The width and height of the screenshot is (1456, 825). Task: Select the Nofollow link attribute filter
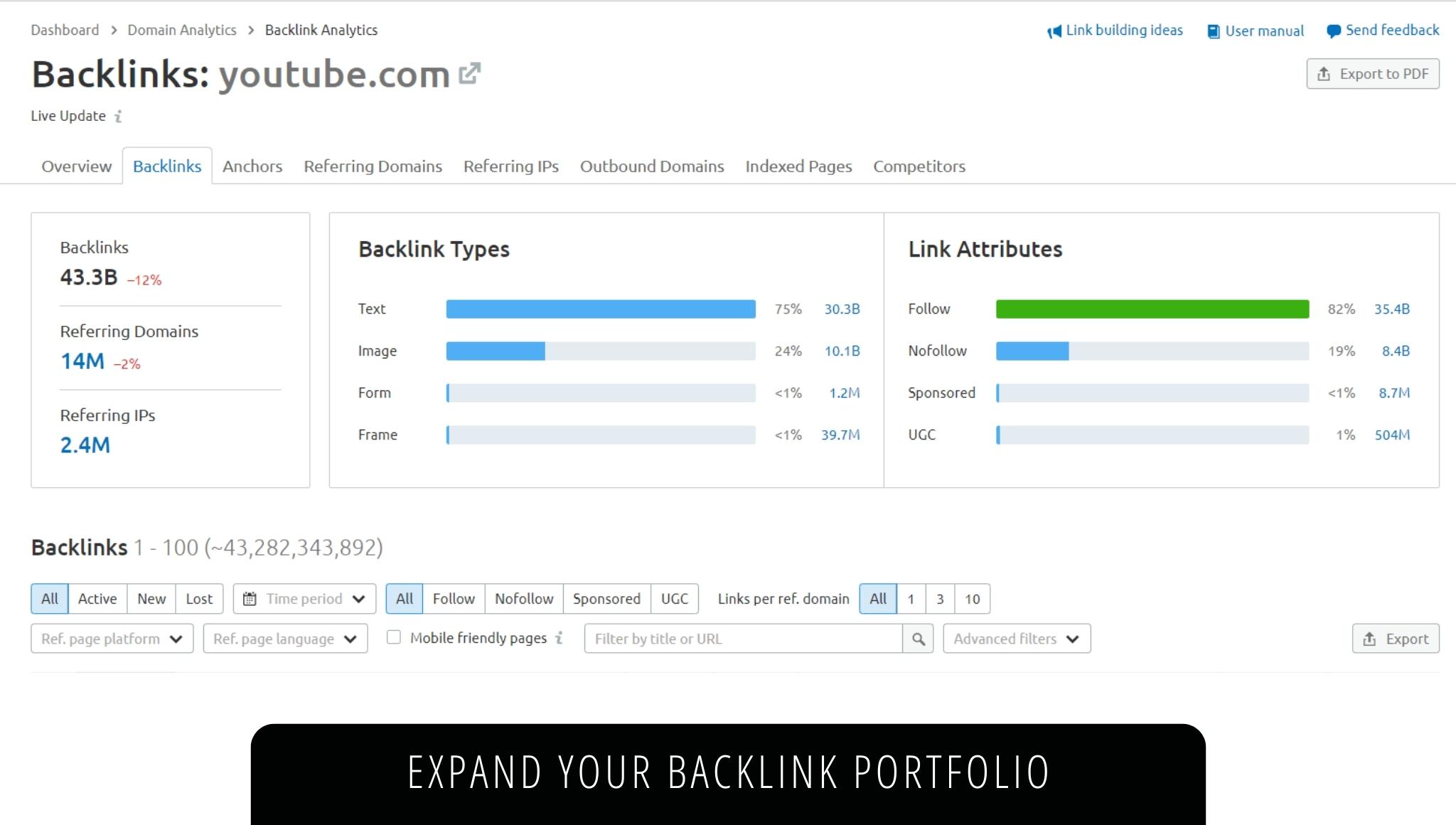click(x=523, y=598)
